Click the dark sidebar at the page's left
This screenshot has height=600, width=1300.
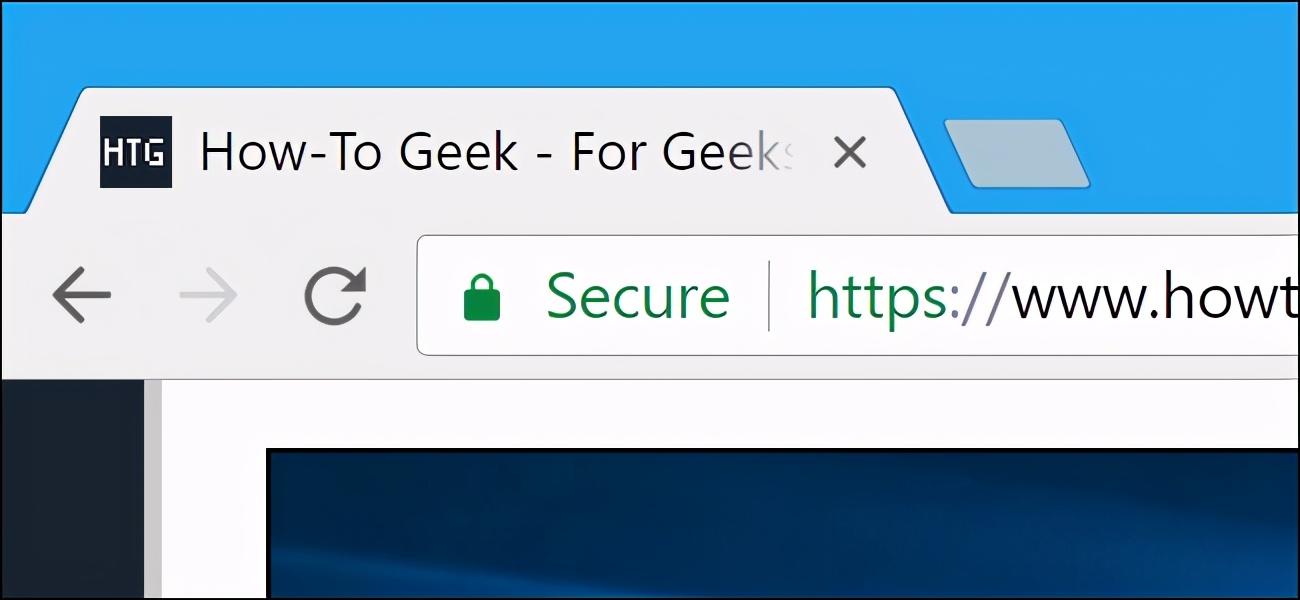(x=73, y=489)
